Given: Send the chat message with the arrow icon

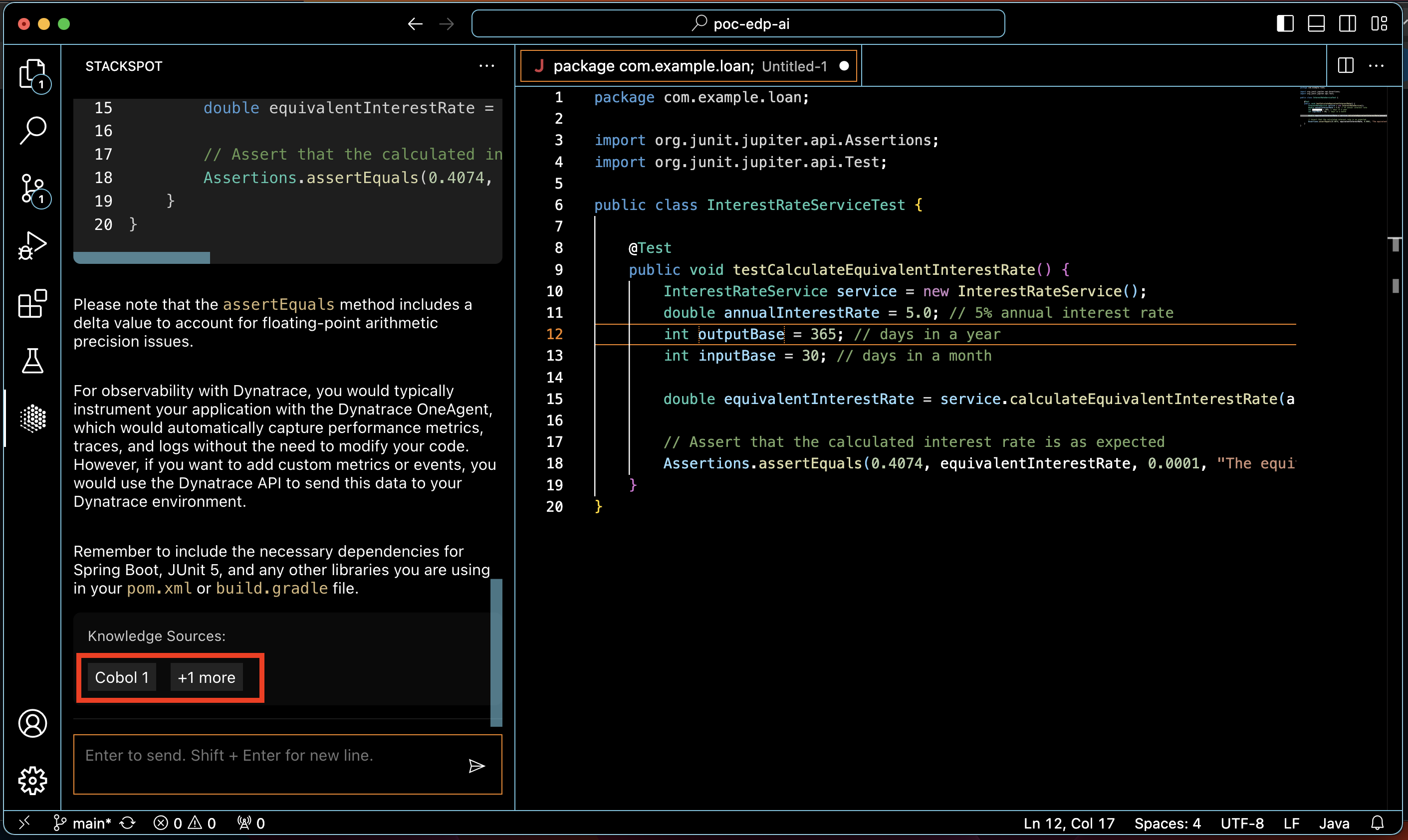Looking at the screenshot, I should pyautogui.click(x=476, y=766).
